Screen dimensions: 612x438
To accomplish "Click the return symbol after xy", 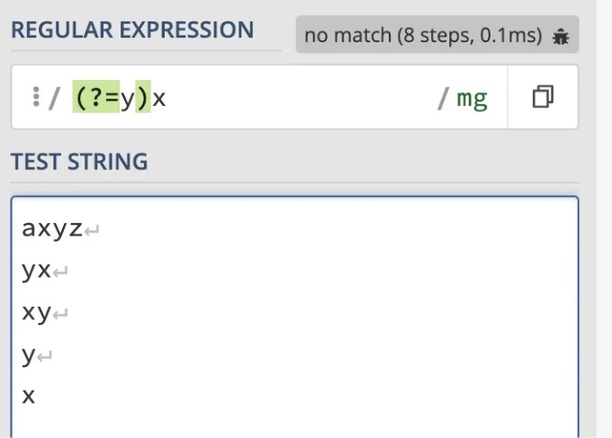I will [60, 314].
